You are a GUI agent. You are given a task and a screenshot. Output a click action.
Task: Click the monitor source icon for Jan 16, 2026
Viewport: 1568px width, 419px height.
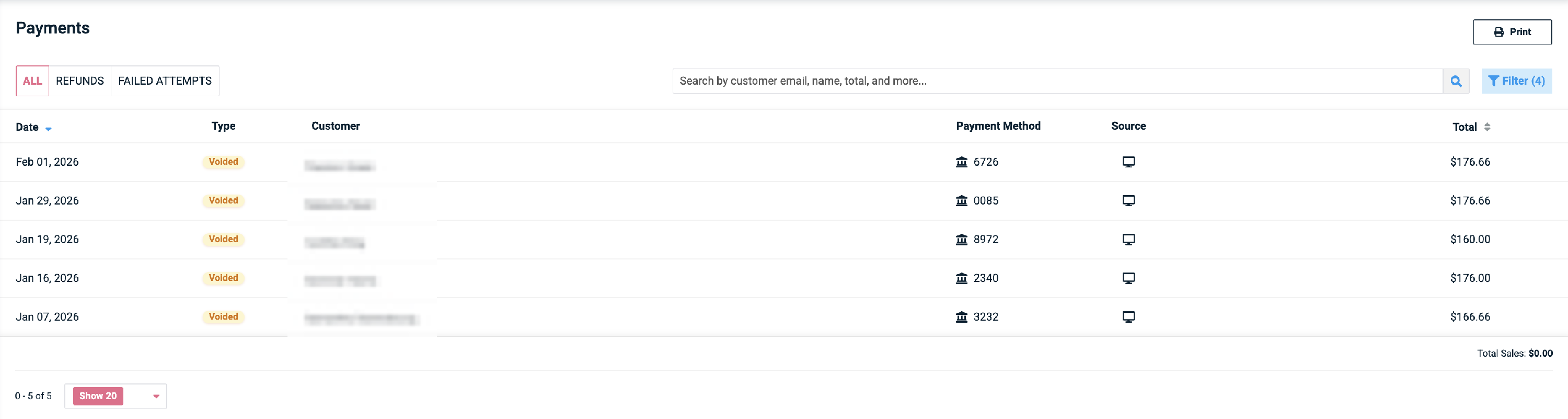click(1128, 278)
